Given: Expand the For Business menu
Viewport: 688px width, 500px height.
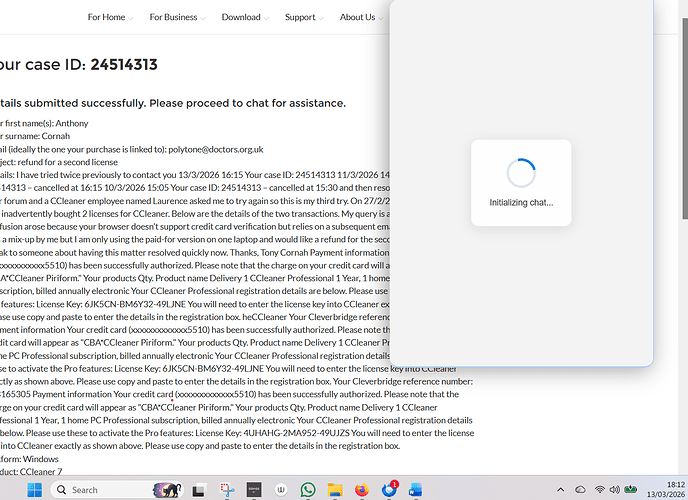Looking at the screenshot, I should 177,17.
